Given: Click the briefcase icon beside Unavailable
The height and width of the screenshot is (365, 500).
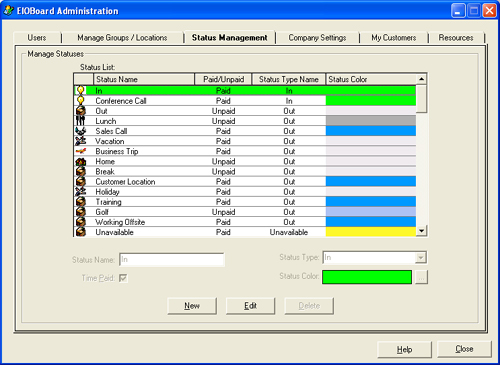Looking at the screenshot, I should (81, 232).
